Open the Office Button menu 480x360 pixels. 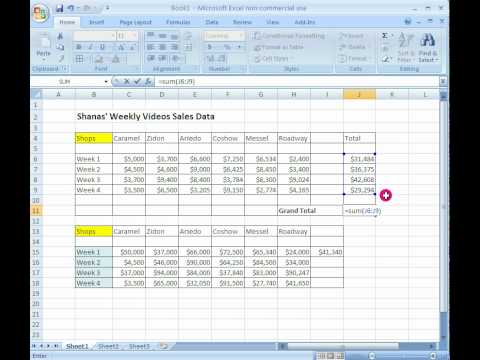coord(41,13)
